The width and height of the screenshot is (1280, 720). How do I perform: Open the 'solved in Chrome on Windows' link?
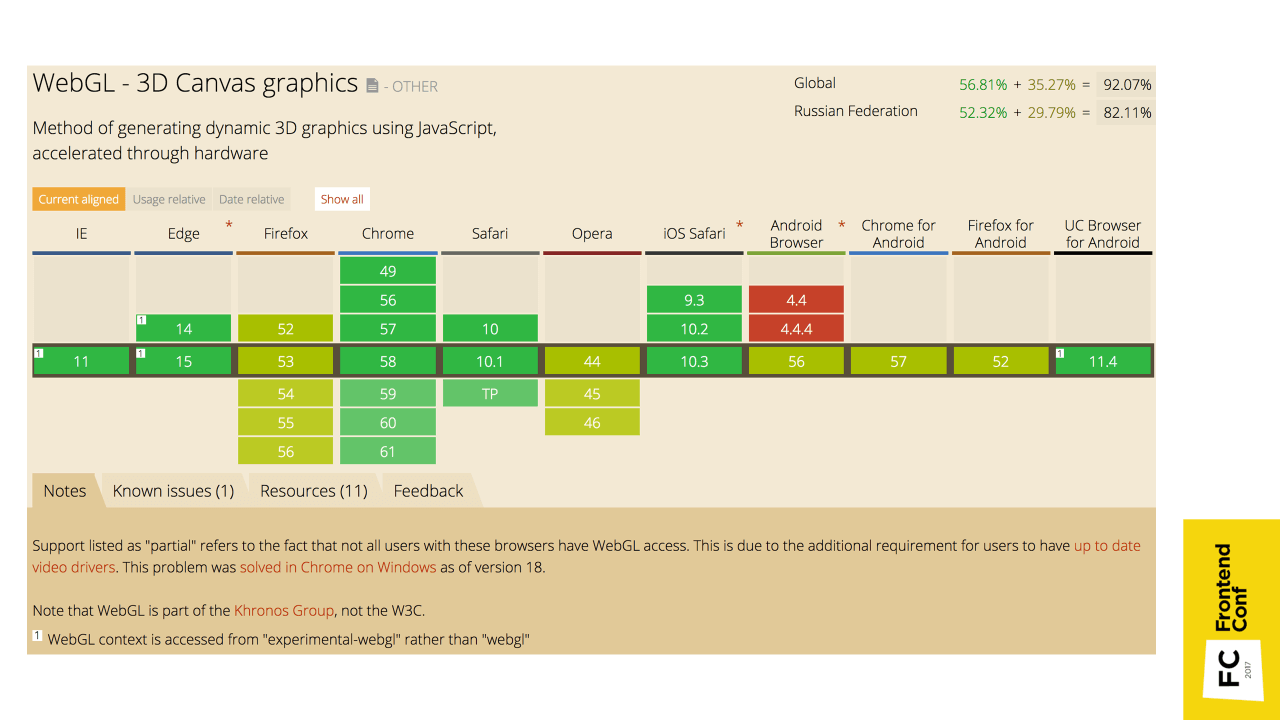point(338,567)
